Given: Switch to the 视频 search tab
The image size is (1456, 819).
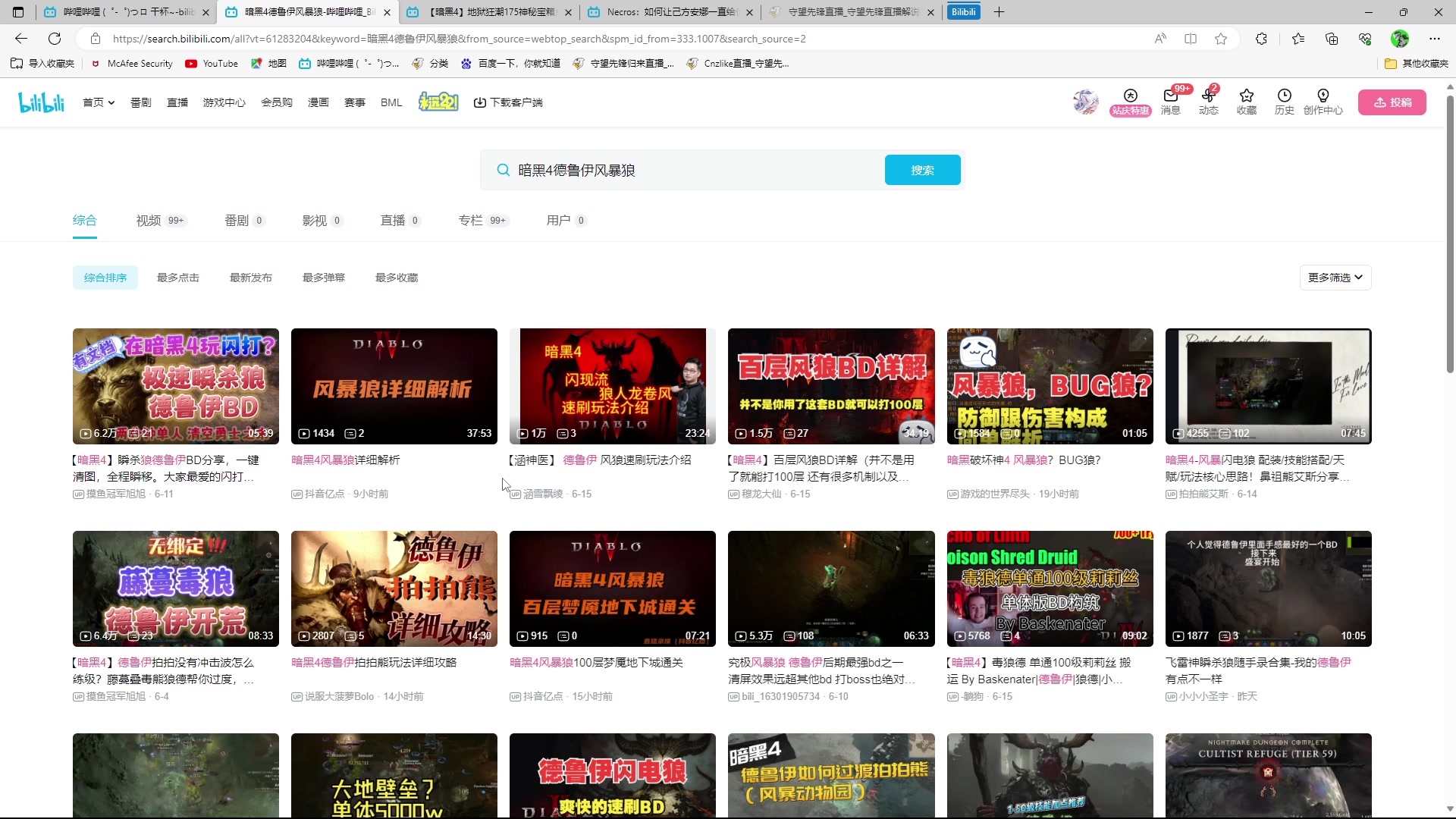Looking at the screenshot, I should pos(149,220).
